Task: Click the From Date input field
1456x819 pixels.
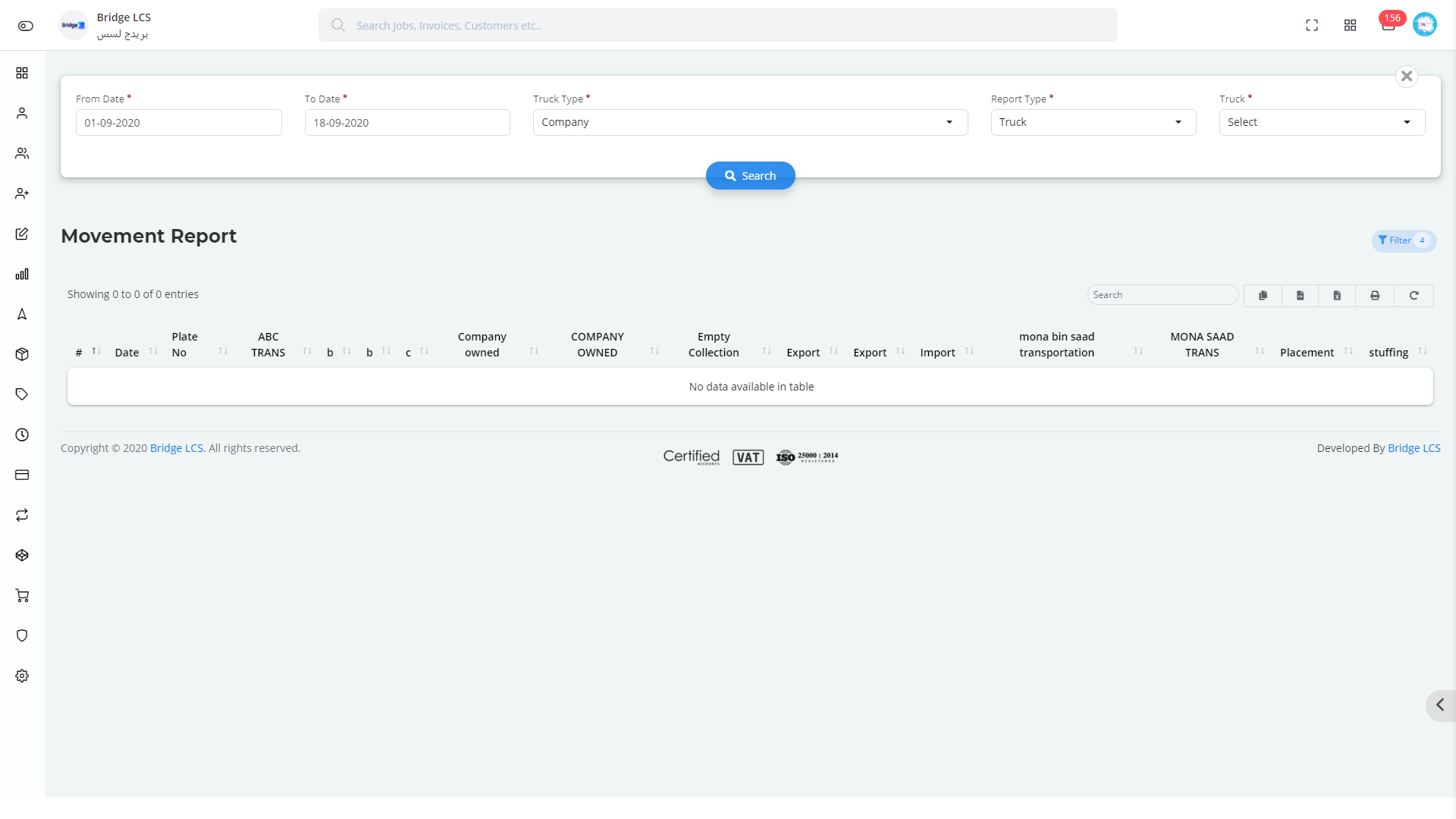Action: [x=179, y=122]
